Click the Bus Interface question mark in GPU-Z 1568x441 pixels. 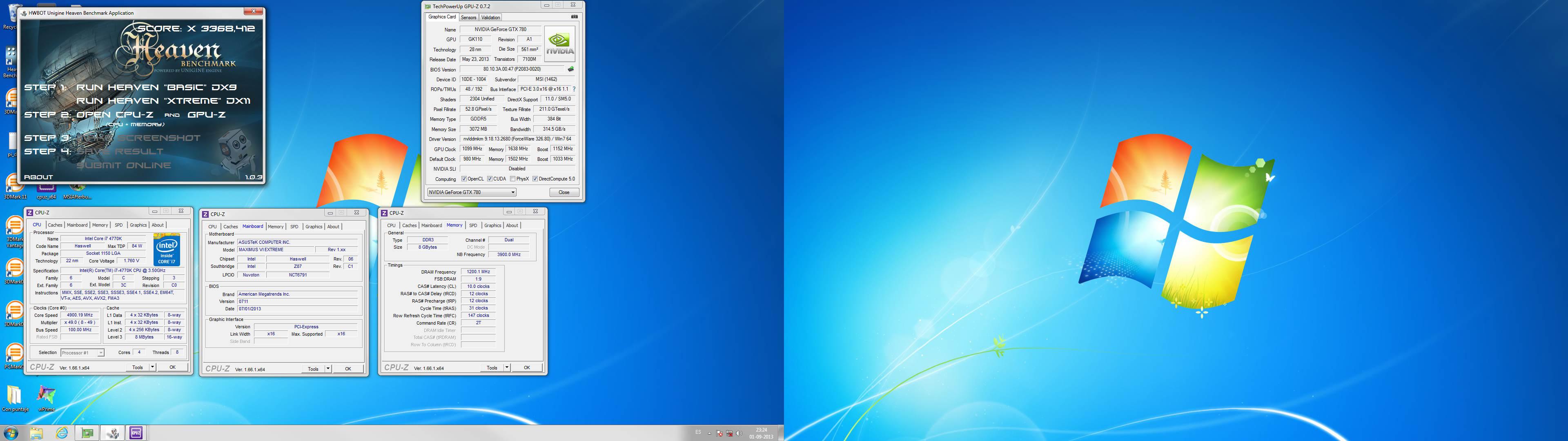[574, 89]
